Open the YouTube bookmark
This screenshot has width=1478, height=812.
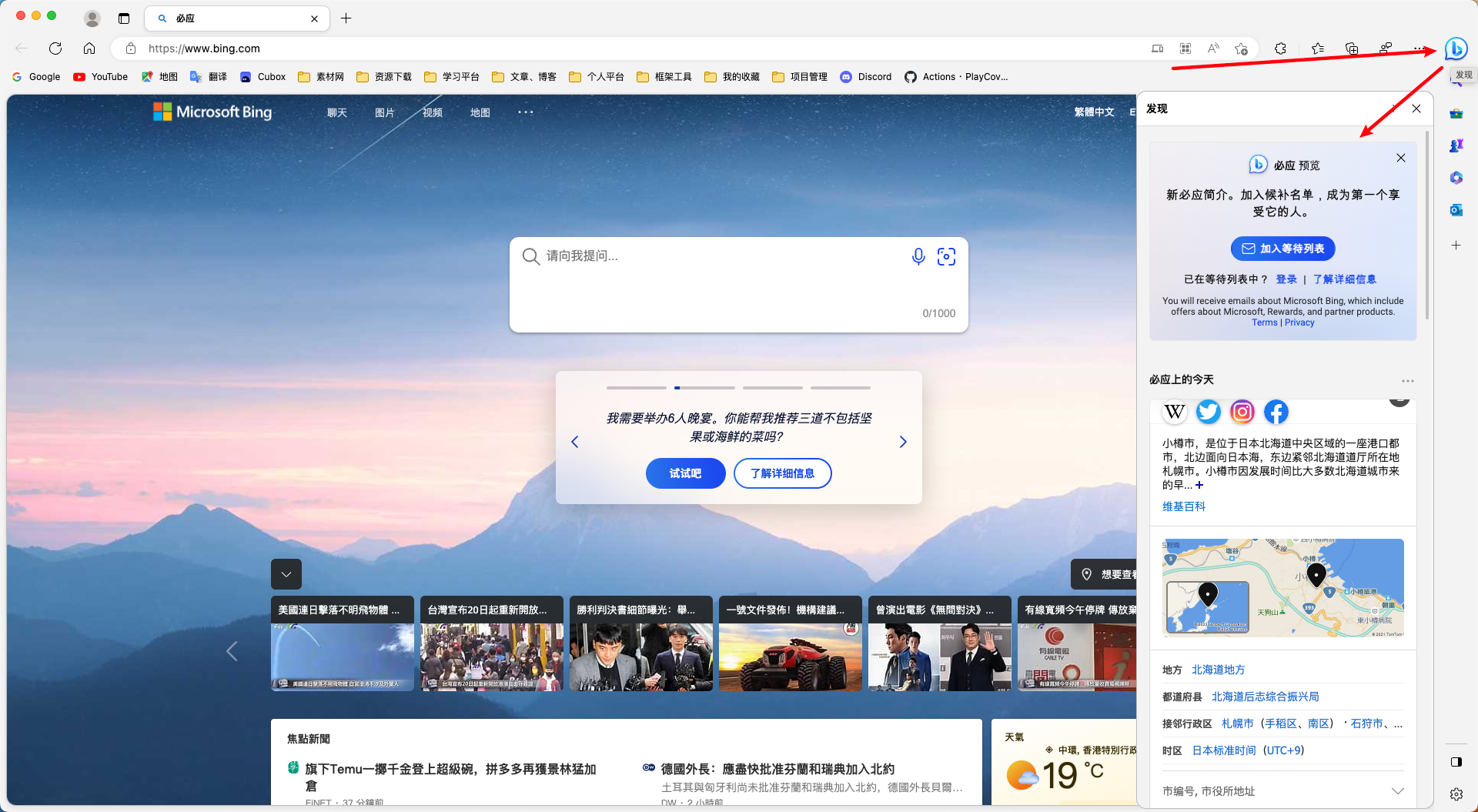click(x=101, y=77)
